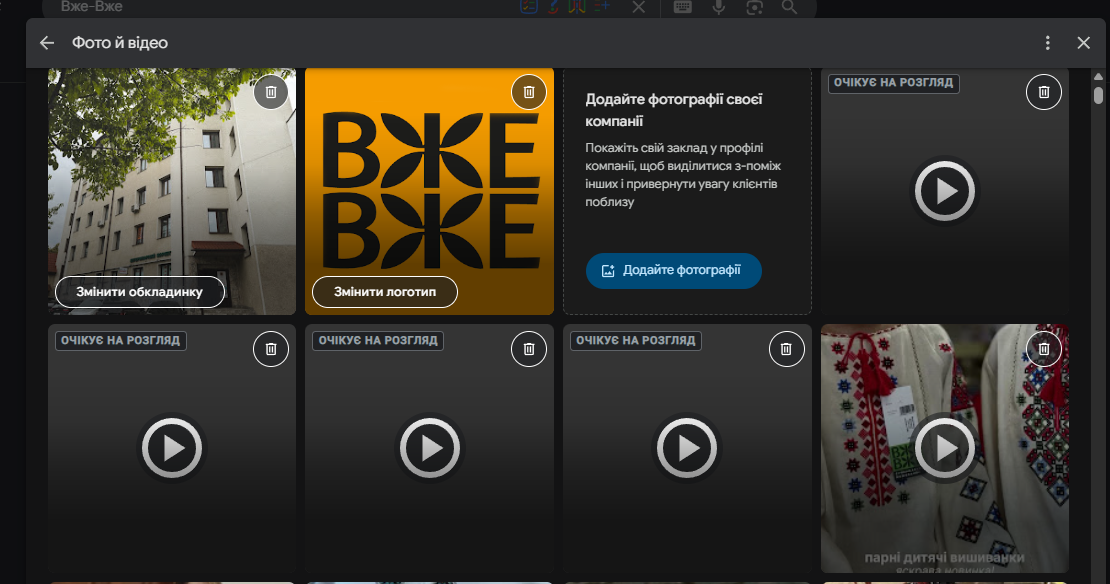
Task: Delete the third pending video in second row
Action: click(x=786, y=349)
